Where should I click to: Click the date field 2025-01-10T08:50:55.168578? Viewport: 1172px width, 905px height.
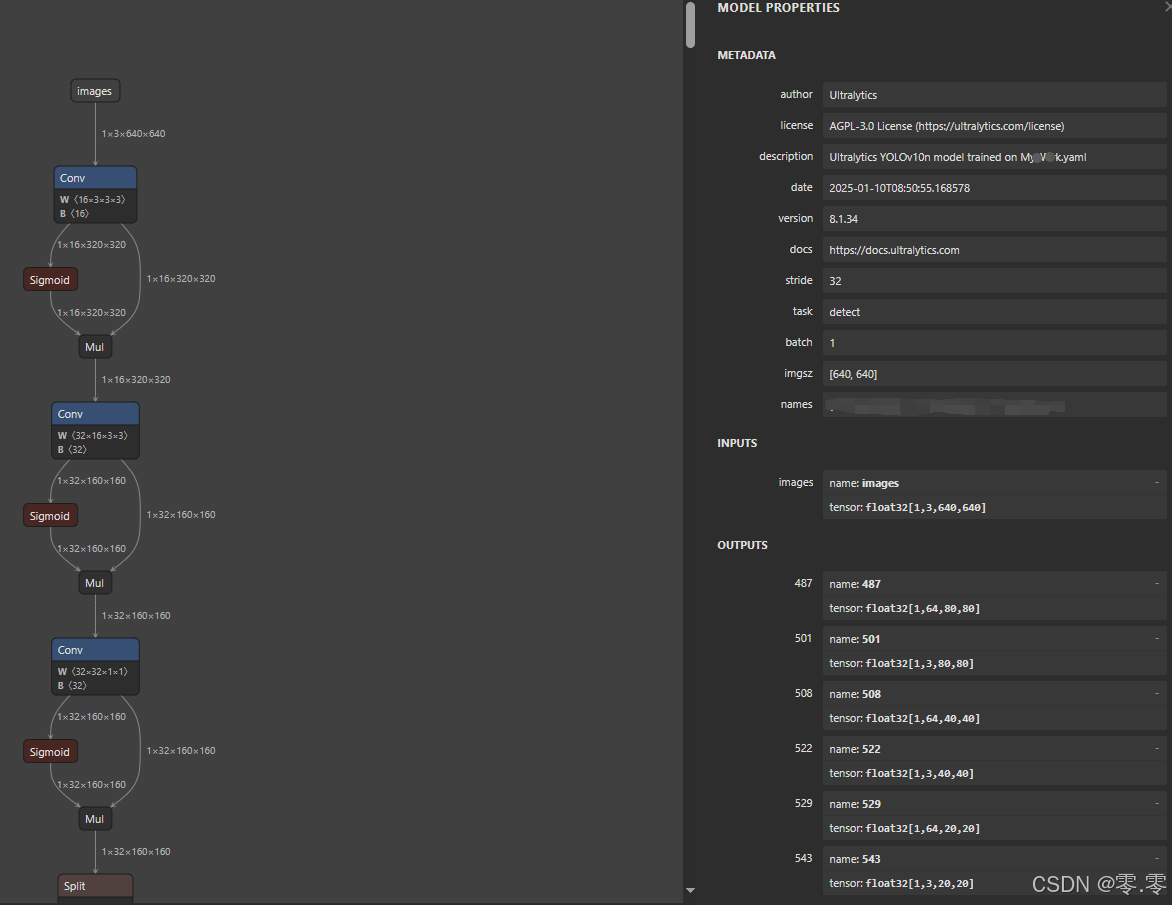coord(994,188)
